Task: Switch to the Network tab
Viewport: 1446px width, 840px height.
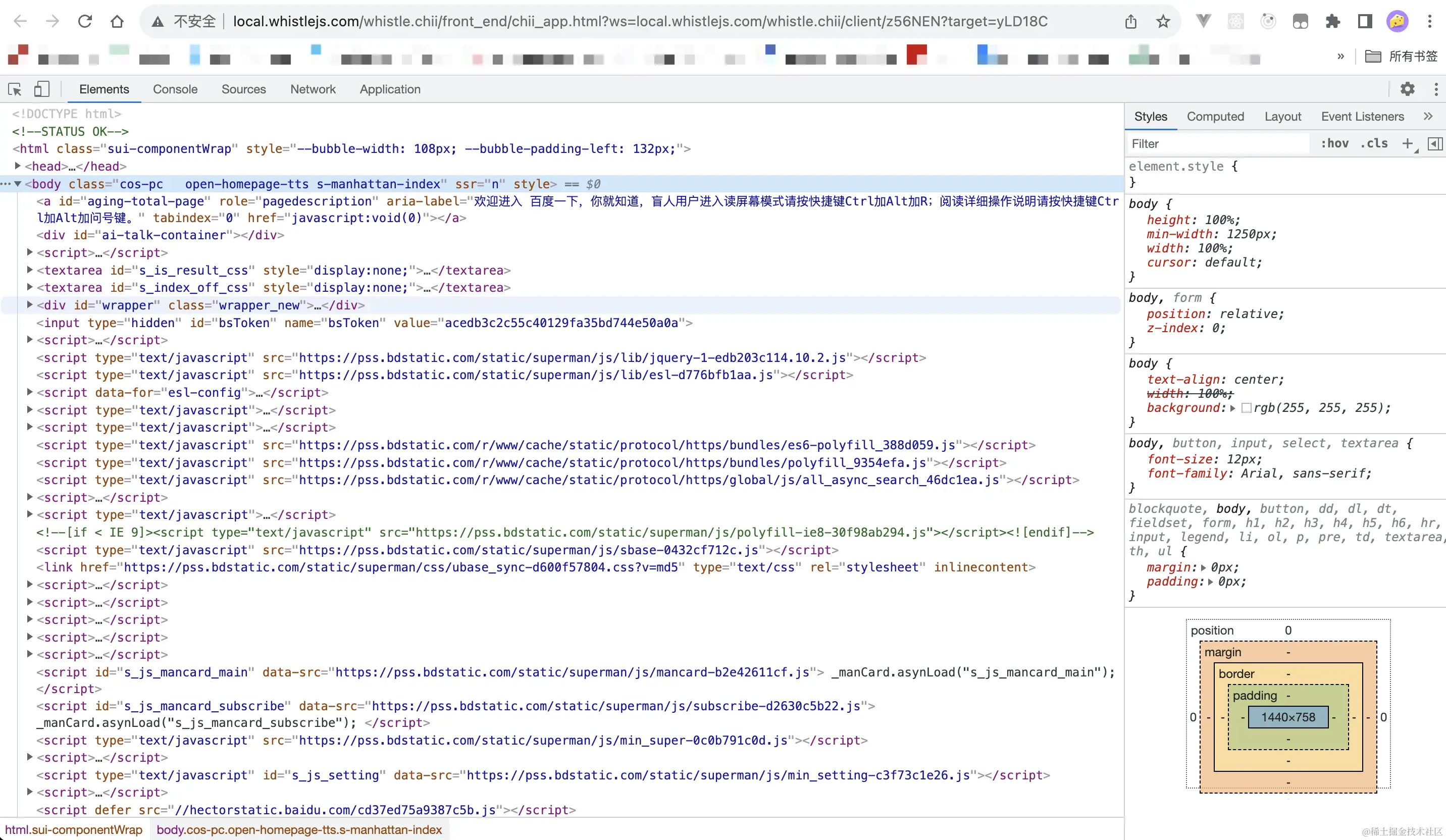Action: (313, 89)
